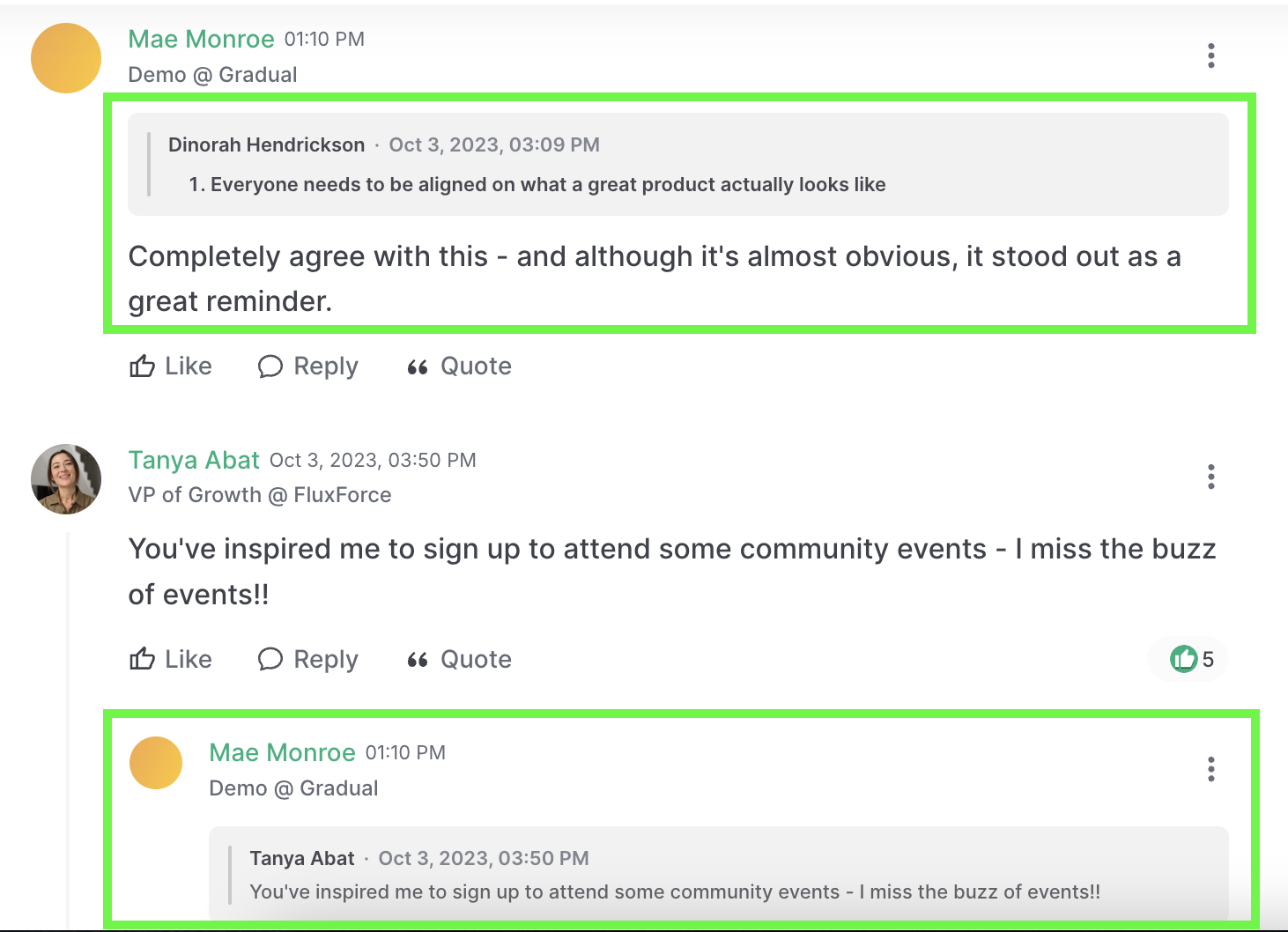
Task: Open options menu for Mae Monroe's nested reply
Action: pyautogui.click(x=1211, y=769)
